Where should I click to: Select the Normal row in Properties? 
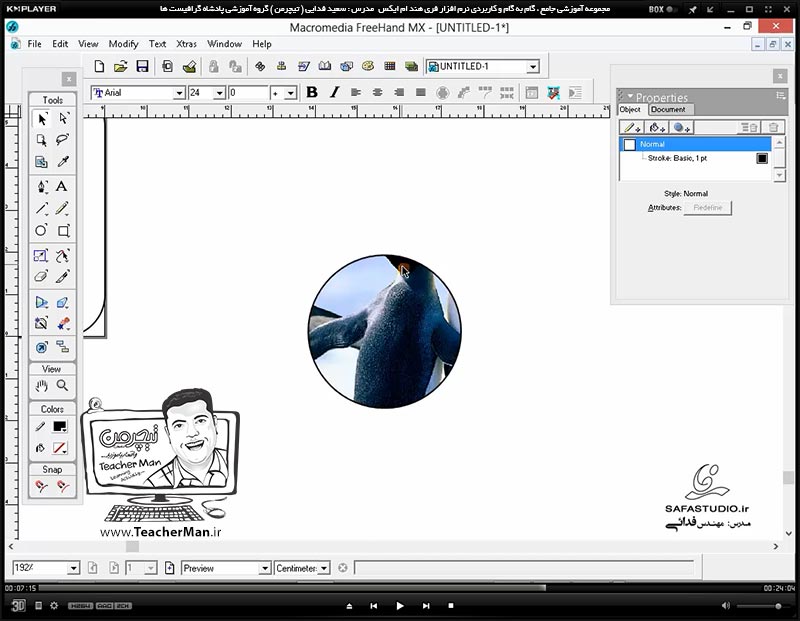pos(695,144)
